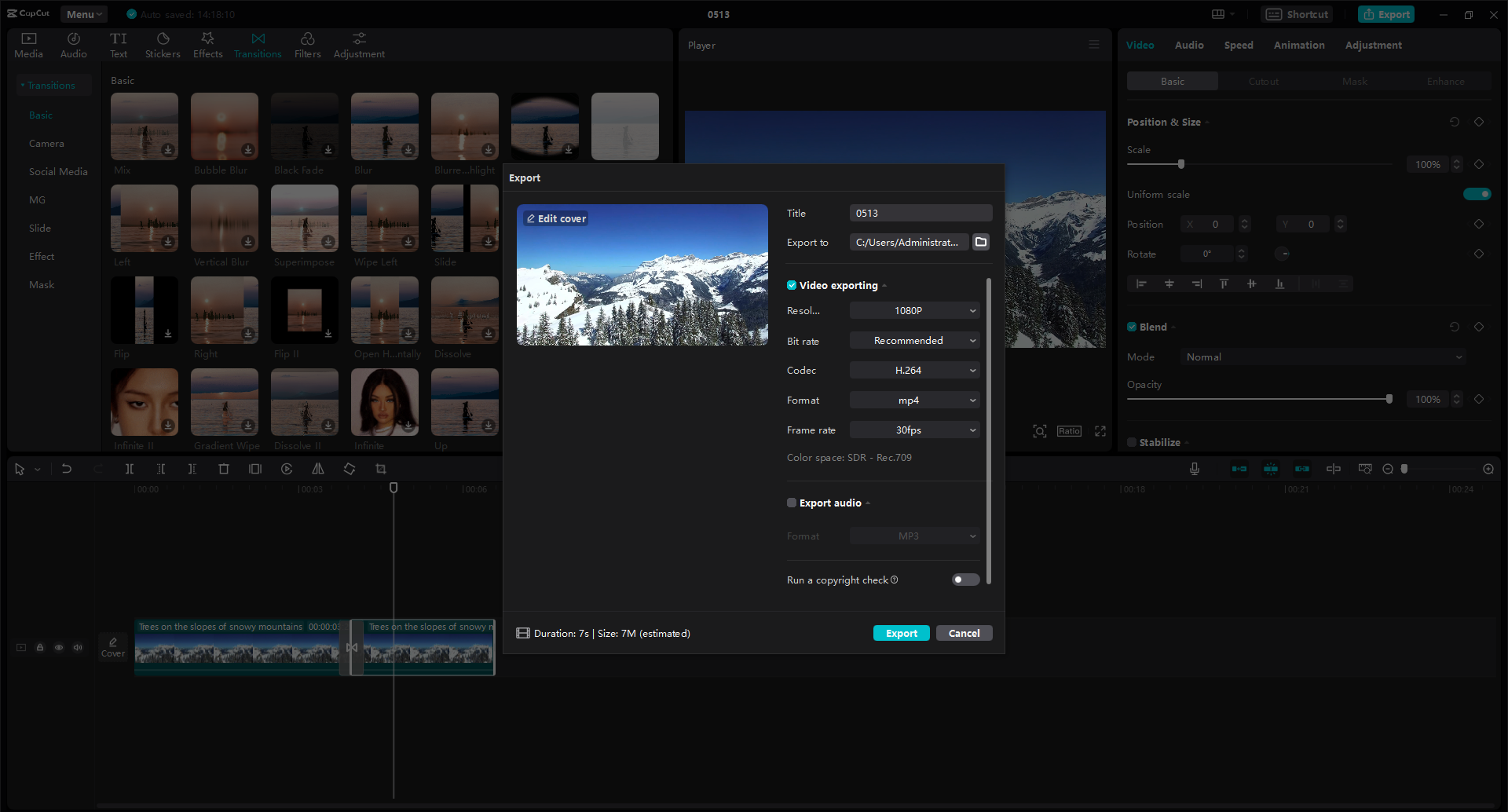
Task: Select the Mirror tool in the toolbar
Action: tap(318, 468)
